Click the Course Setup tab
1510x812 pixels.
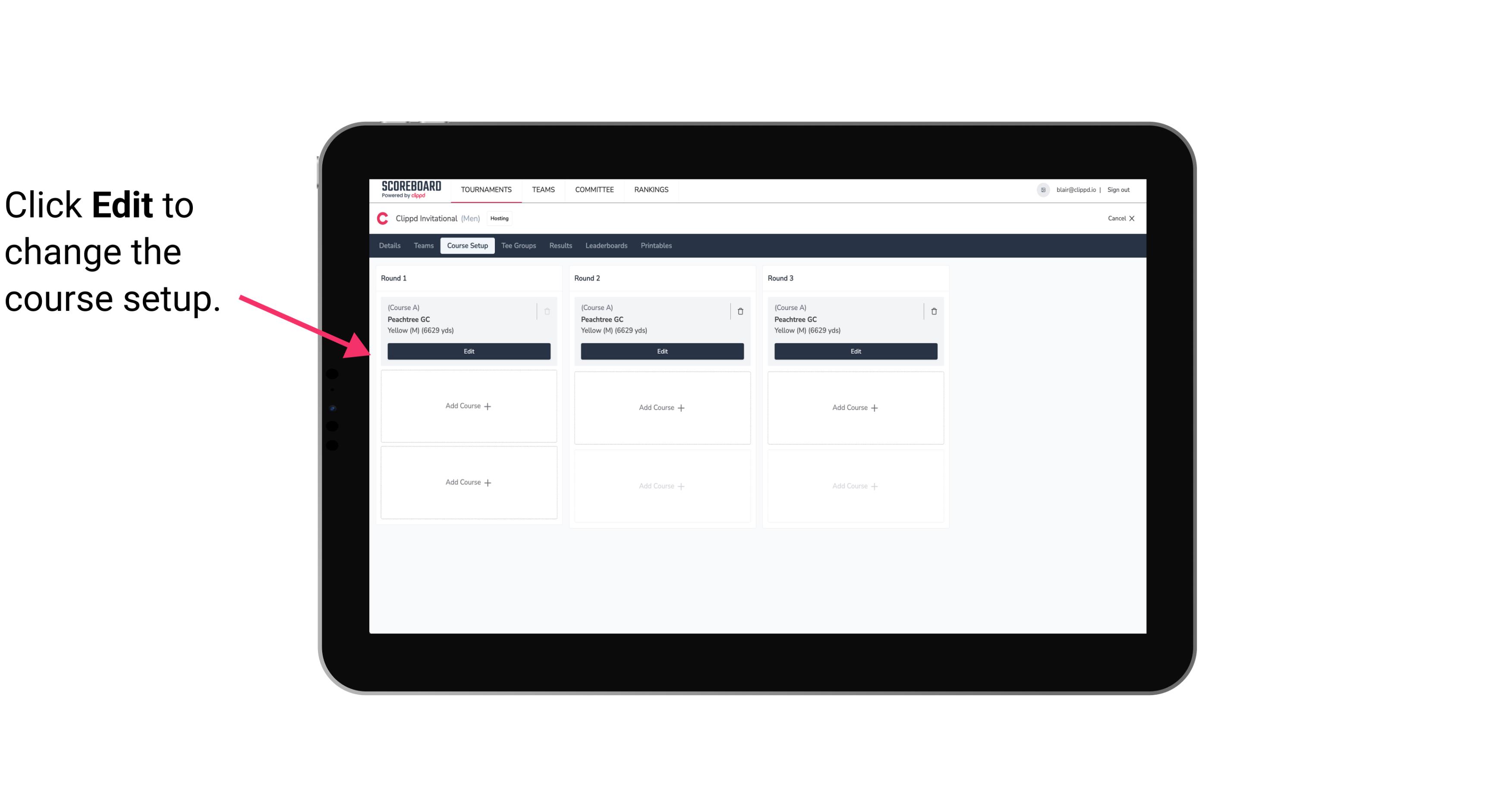(467, 245)
